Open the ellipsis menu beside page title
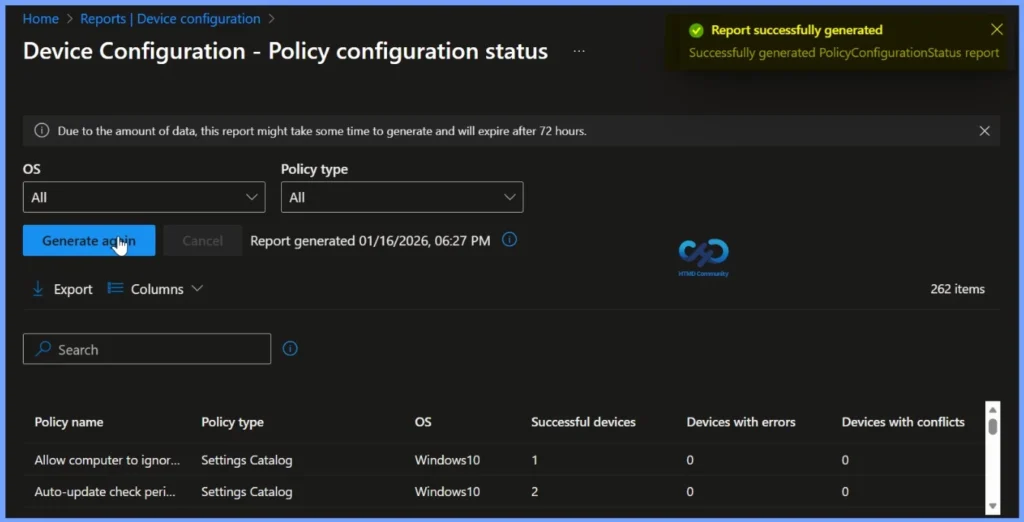1024x522 pixels. [579, 51]
